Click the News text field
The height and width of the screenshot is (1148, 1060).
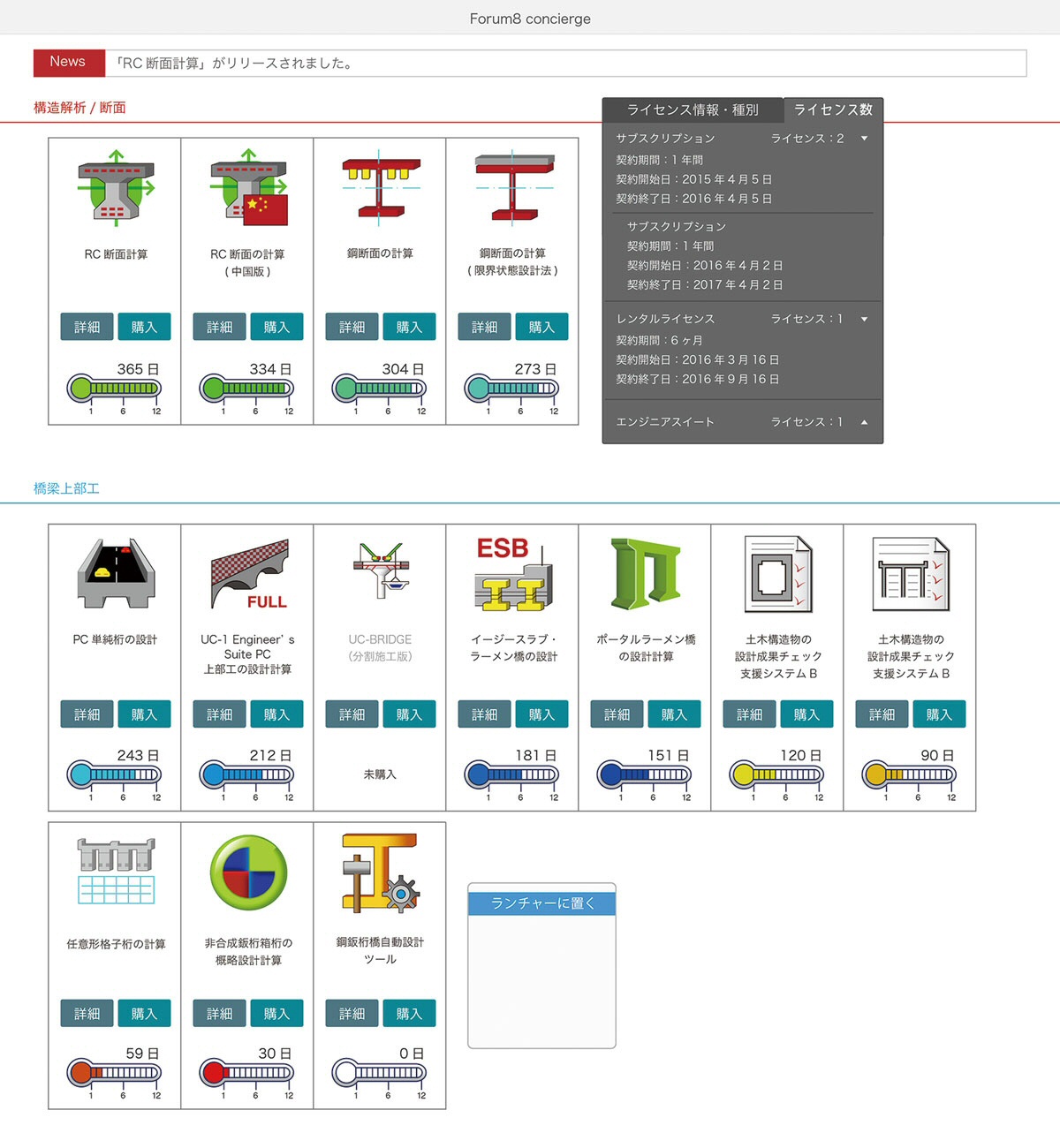click(565, 63)
